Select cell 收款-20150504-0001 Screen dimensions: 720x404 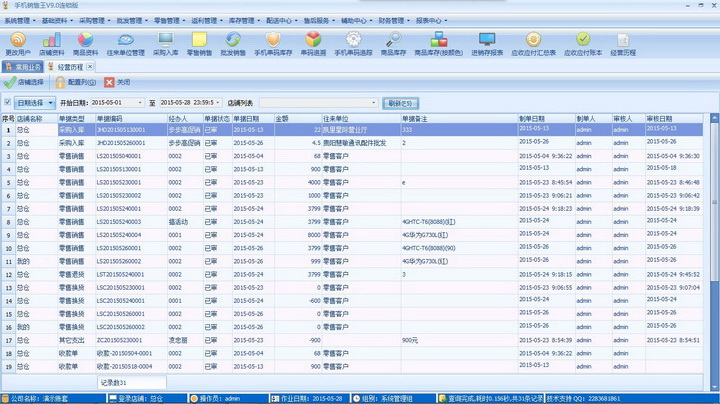(x=131, y=354)
